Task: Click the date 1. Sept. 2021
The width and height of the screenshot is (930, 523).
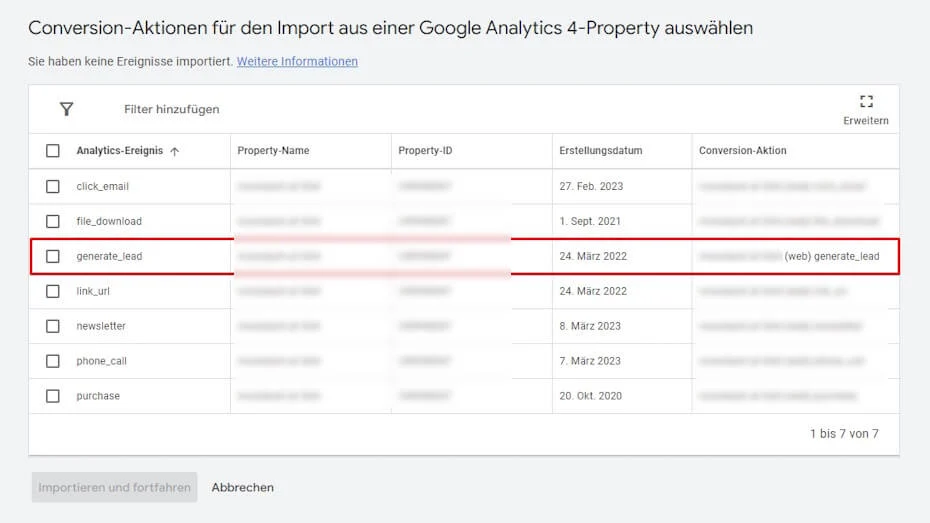Action: tap(590, 221)
